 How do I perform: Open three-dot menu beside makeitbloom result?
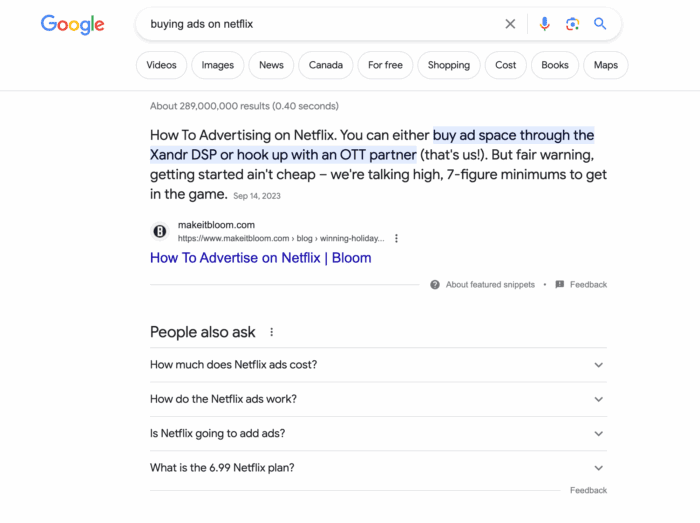(397, 239)
